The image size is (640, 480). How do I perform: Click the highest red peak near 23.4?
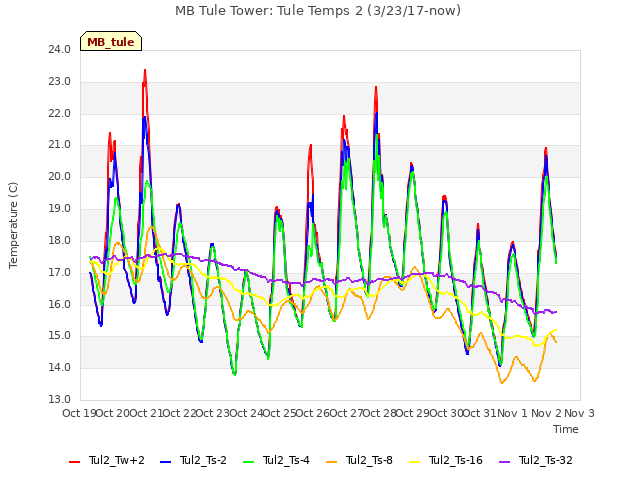tap(145, 70)
